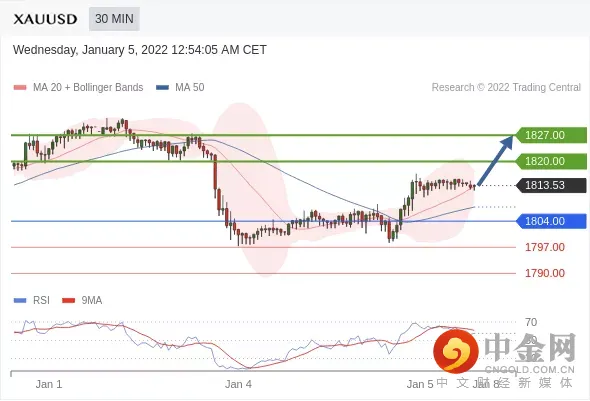590x401 pixels.
Task: Click the blue RSI legend swatch
Action: [20, 300]
